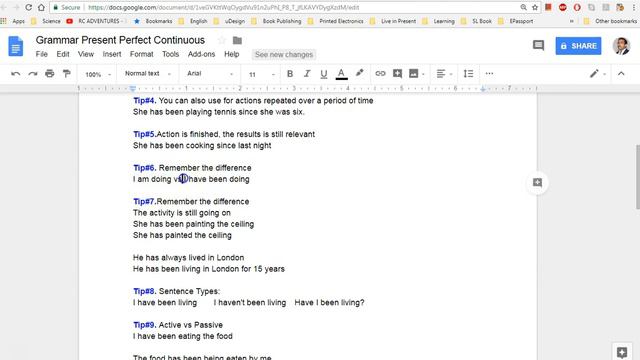
Task: Bookmark this page with the star icon
Action: point(535,7)
